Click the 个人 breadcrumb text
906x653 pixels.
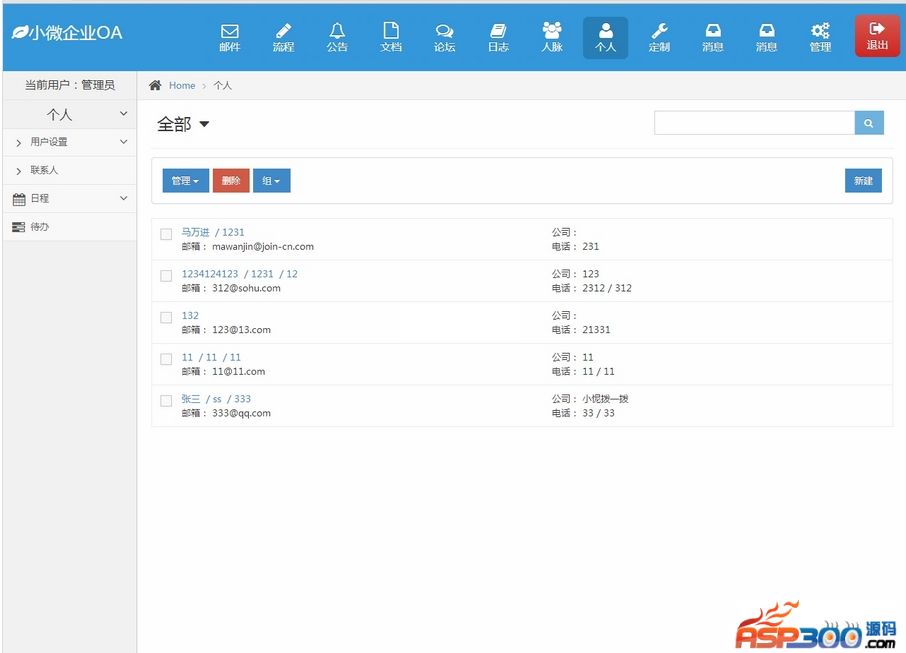point(222,86)
